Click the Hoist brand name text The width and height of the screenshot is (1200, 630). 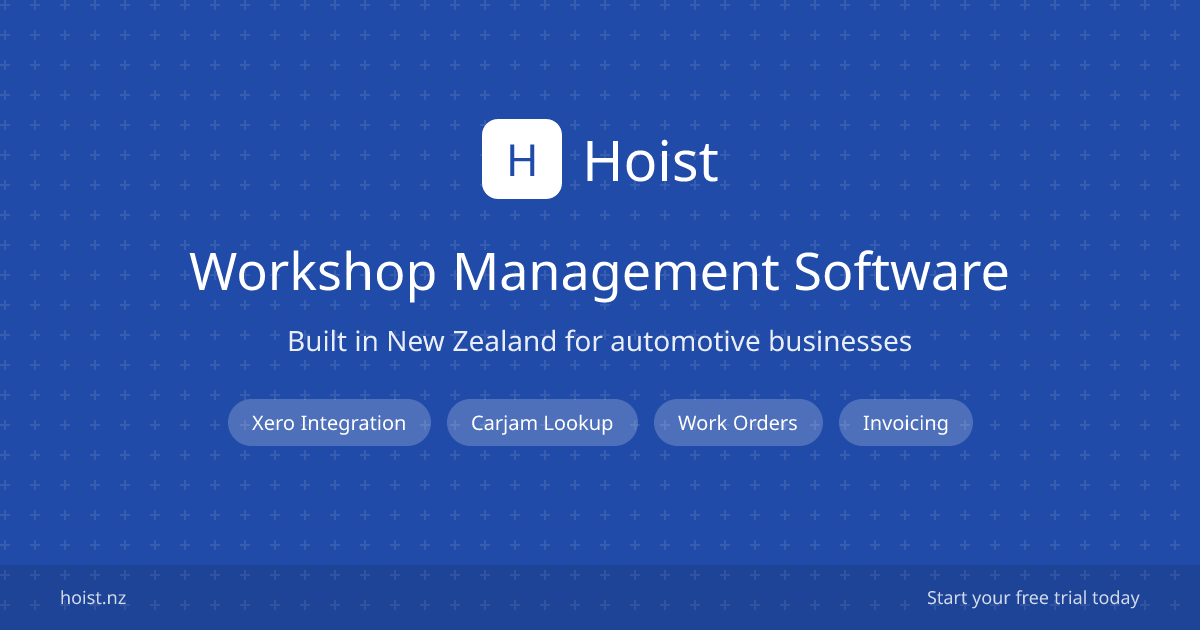[x=651, y=161]
